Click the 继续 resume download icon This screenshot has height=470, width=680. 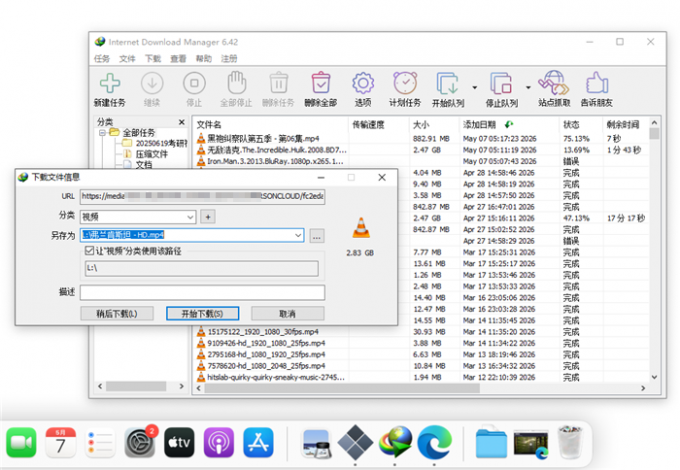point(152,83)
